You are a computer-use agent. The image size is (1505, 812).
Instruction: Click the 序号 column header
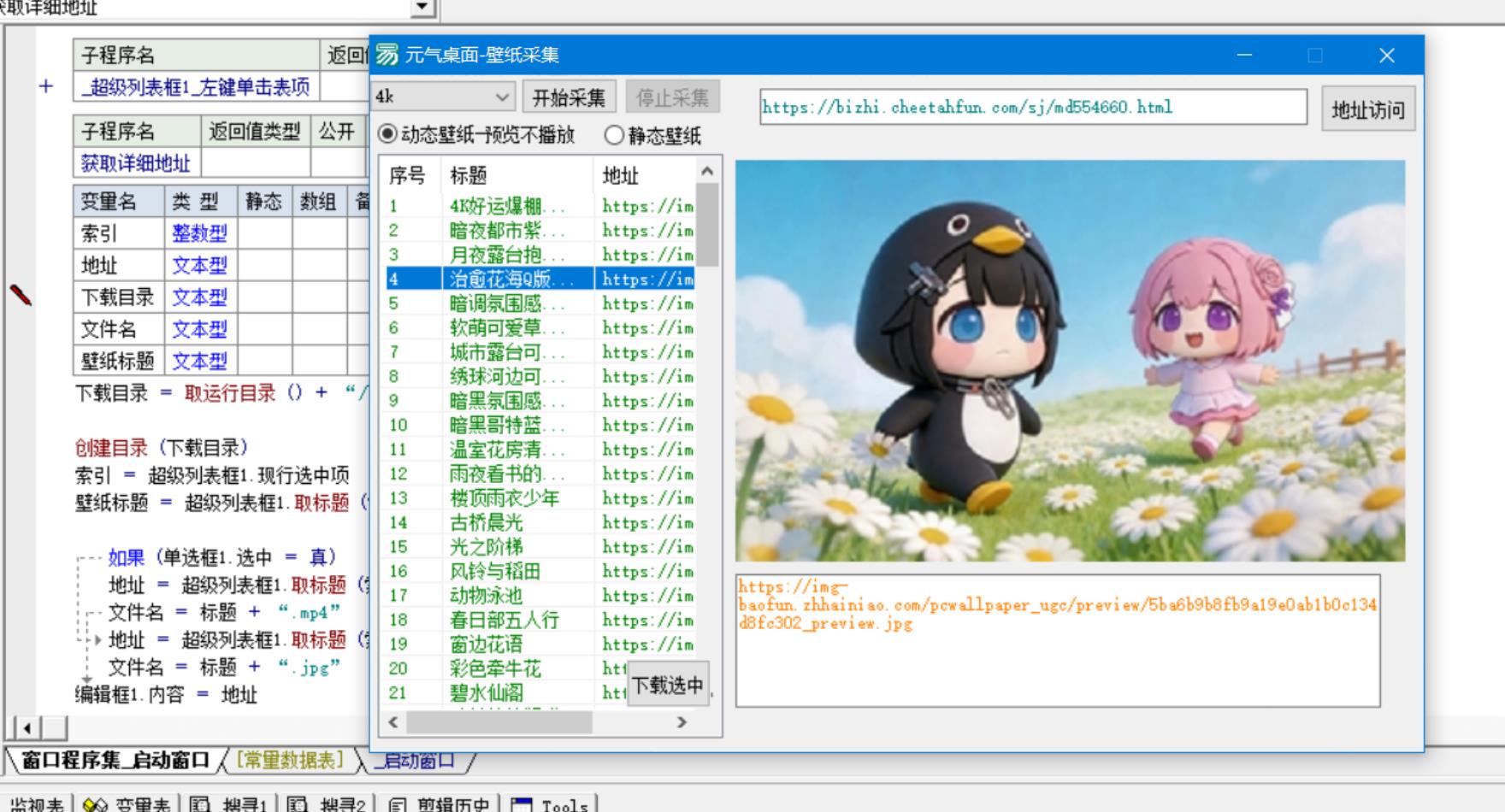(411, 175)
